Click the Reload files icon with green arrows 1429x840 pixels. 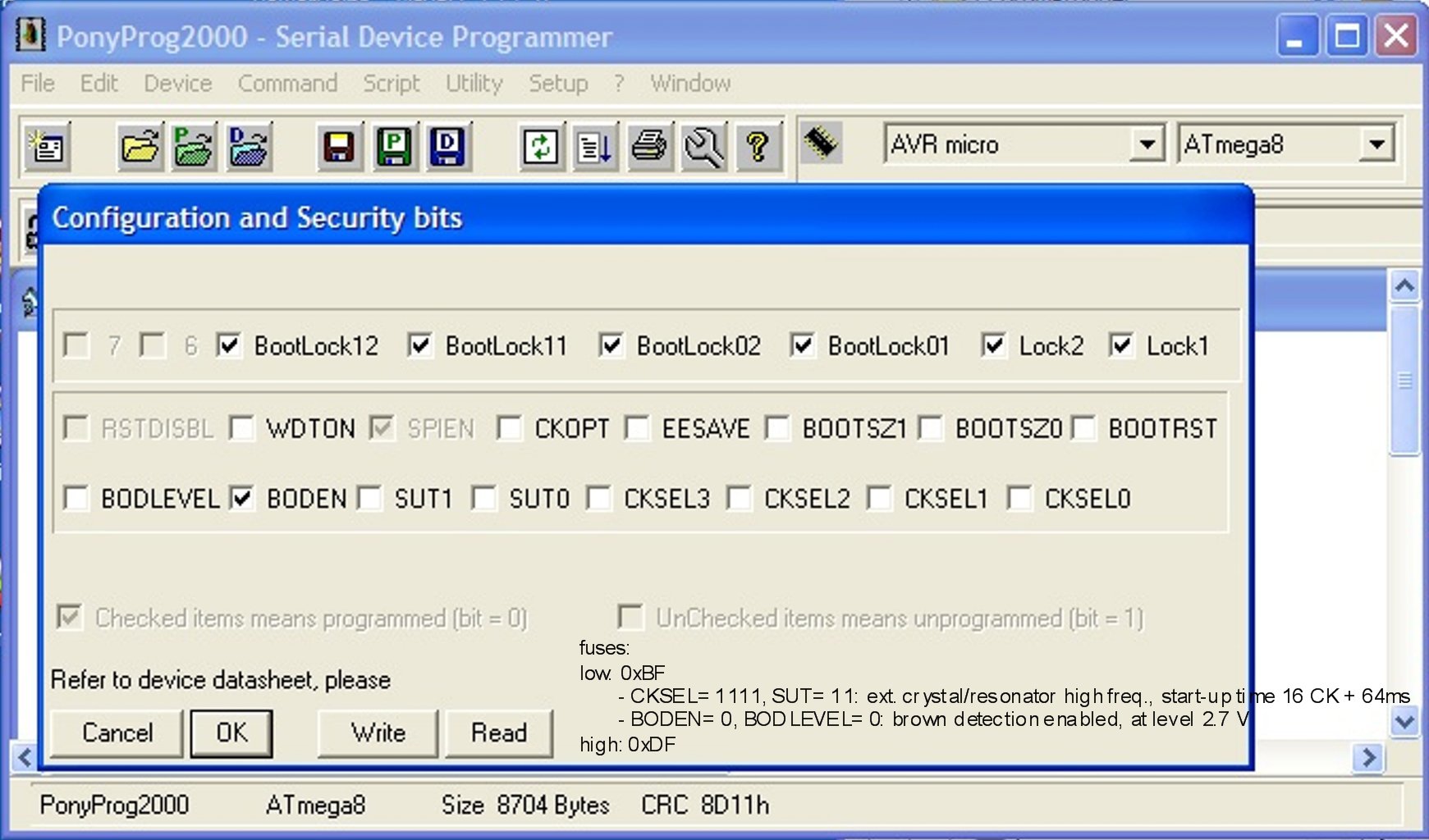pos(541,148)
